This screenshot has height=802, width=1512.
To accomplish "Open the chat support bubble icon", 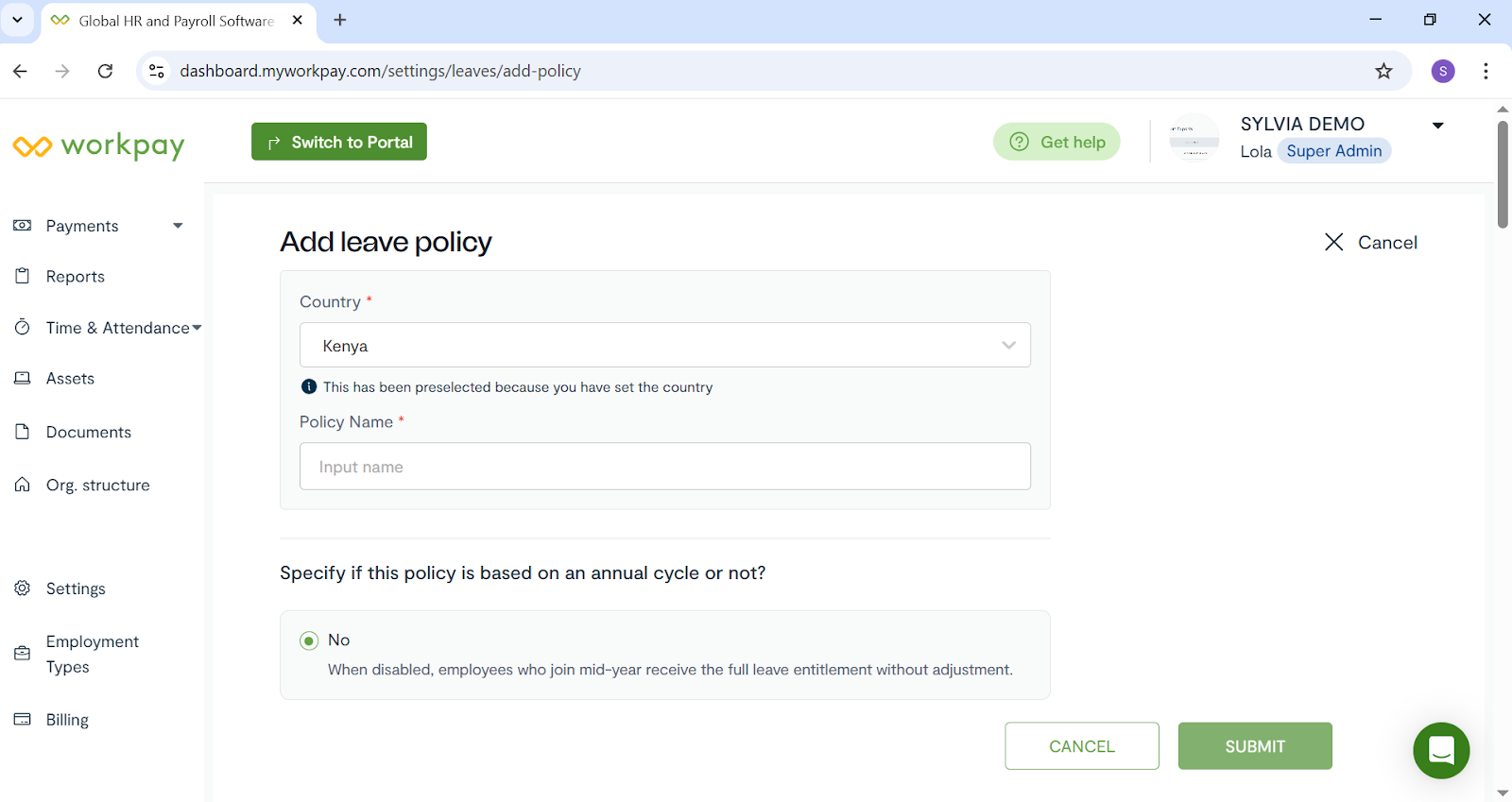I will point(1441,751).
